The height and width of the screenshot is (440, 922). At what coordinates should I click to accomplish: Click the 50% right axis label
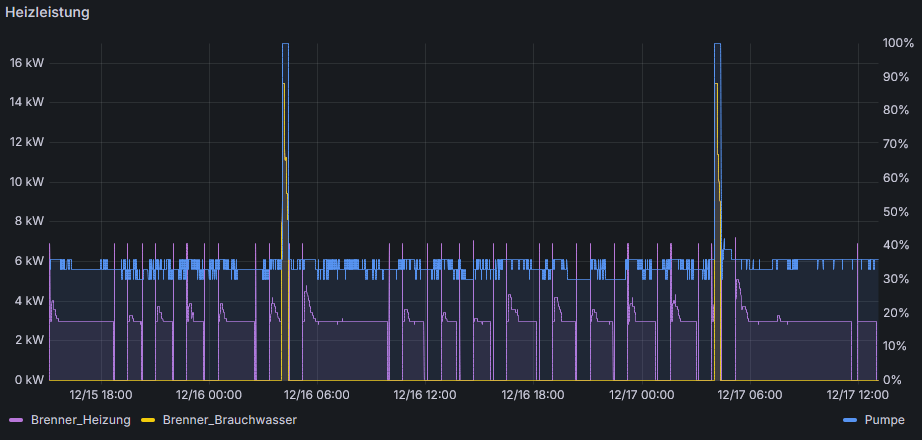pyautogui.click(x=898, y=212)
